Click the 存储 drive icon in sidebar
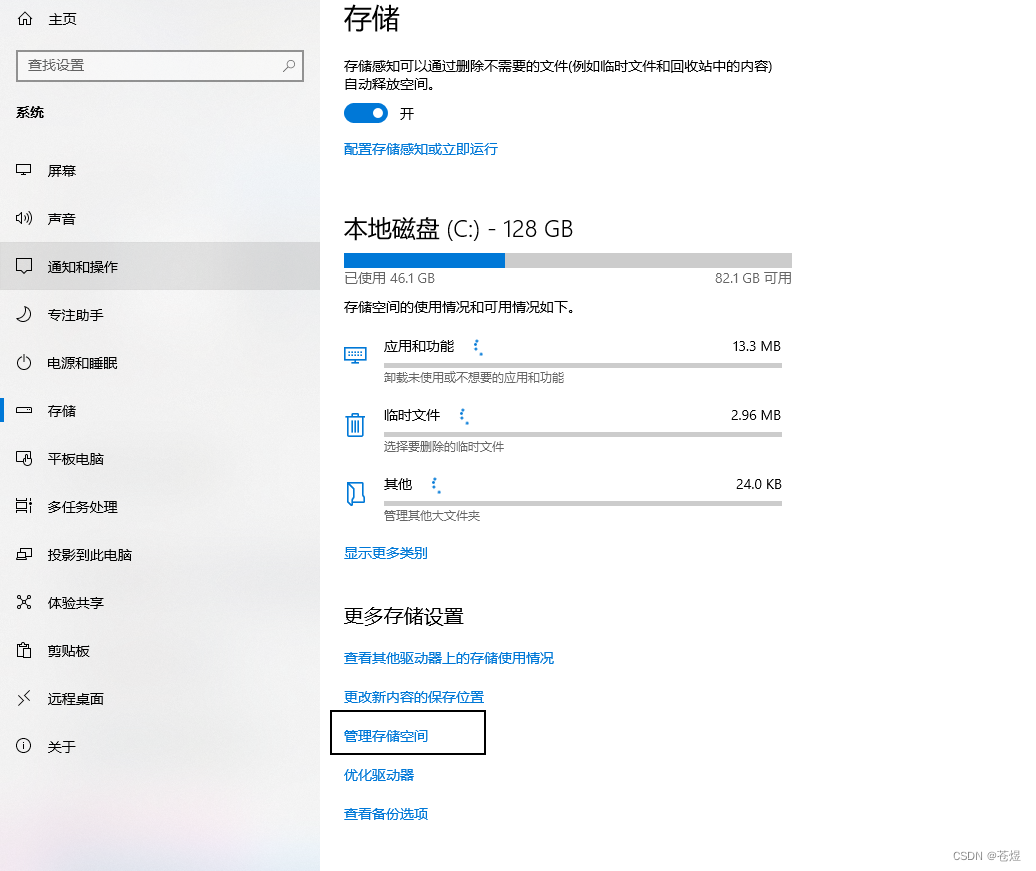This screenshot has height=871, width=1036. [x=24, y=410]
